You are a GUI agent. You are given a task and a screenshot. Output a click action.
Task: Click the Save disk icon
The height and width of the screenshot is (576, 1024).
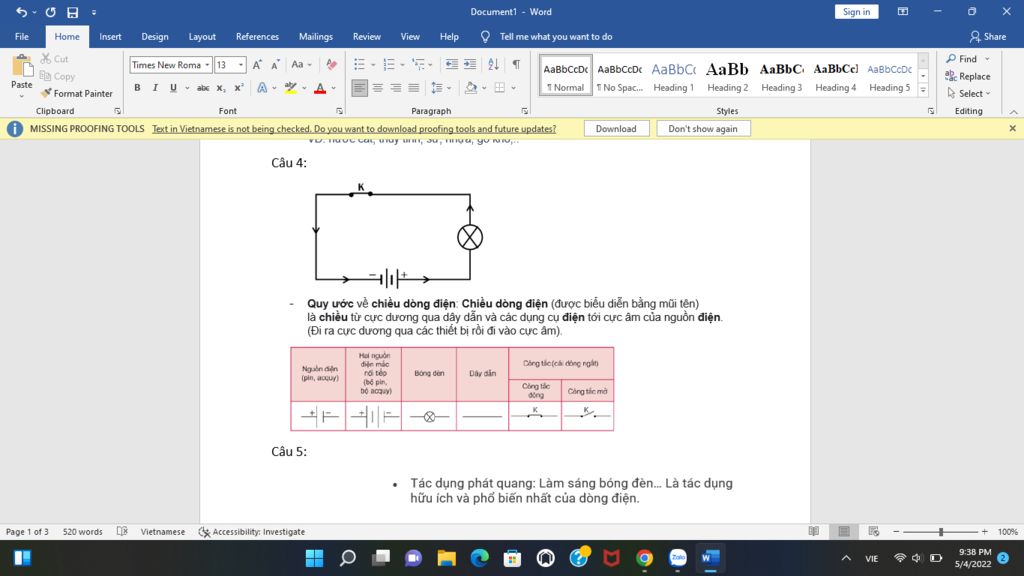pos(72,12)
